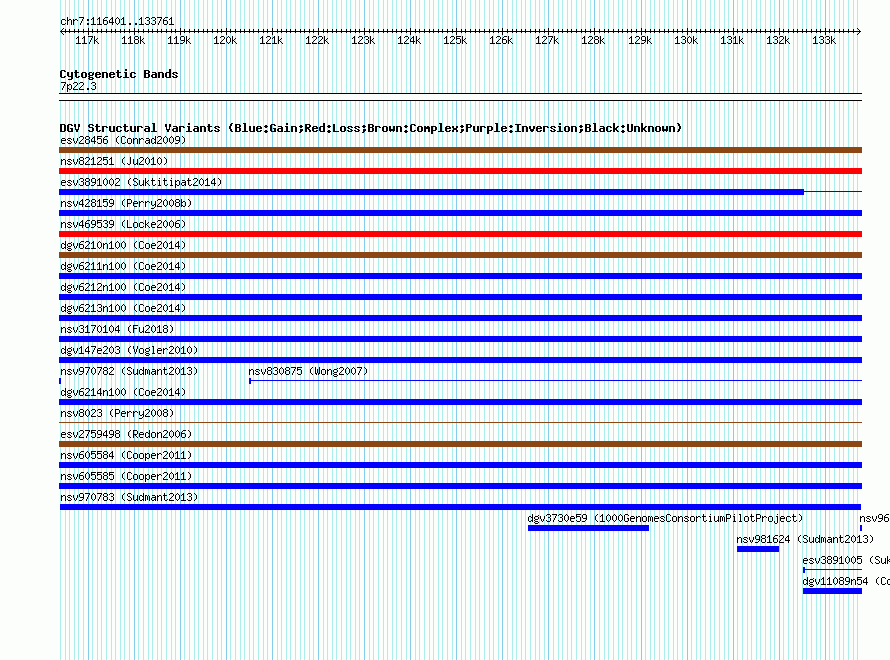Open nsv8023 (Perry2008) variant

point(117,413)
